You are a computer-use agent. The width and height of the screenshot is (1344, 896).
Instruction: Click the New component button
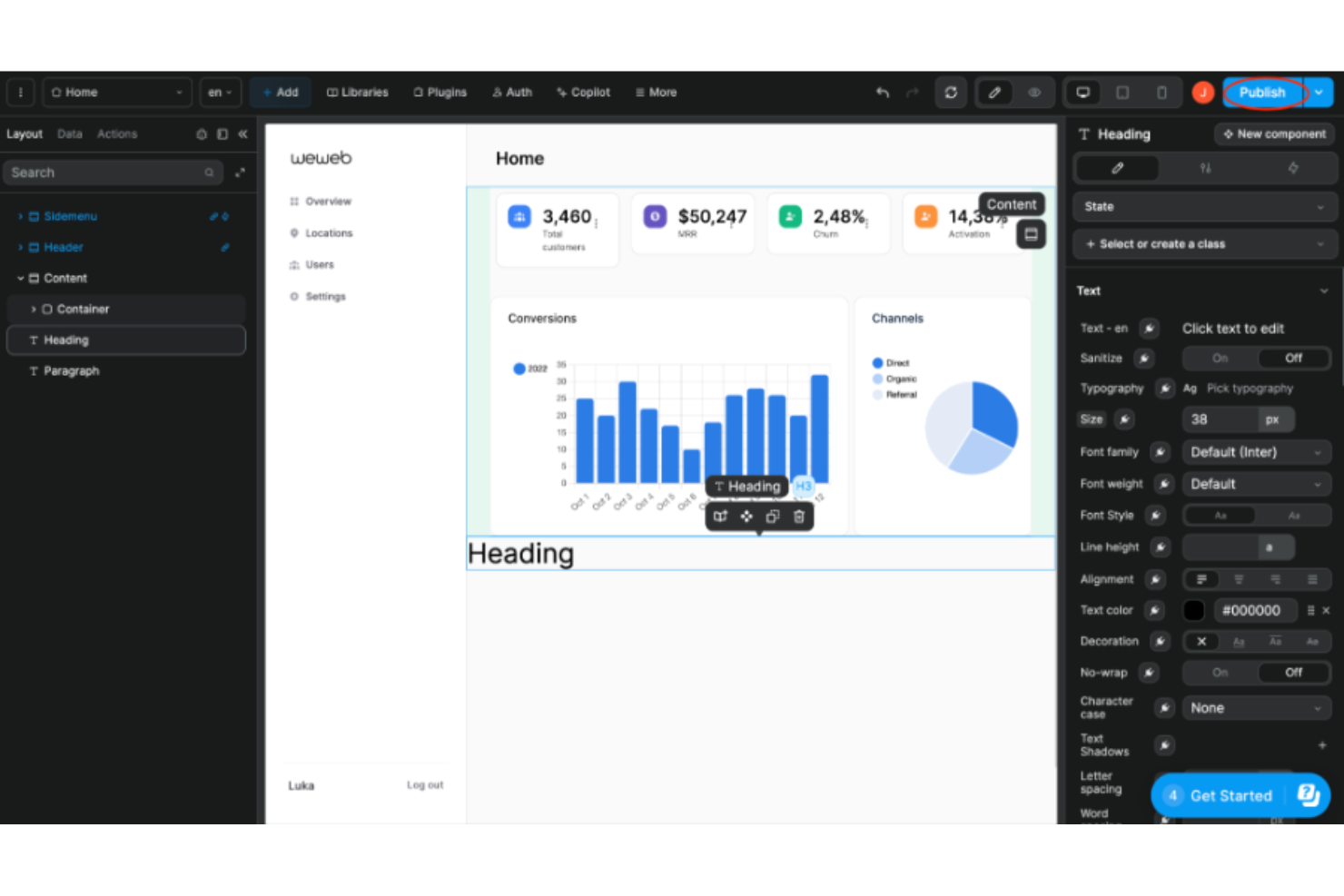[1273, 133]
